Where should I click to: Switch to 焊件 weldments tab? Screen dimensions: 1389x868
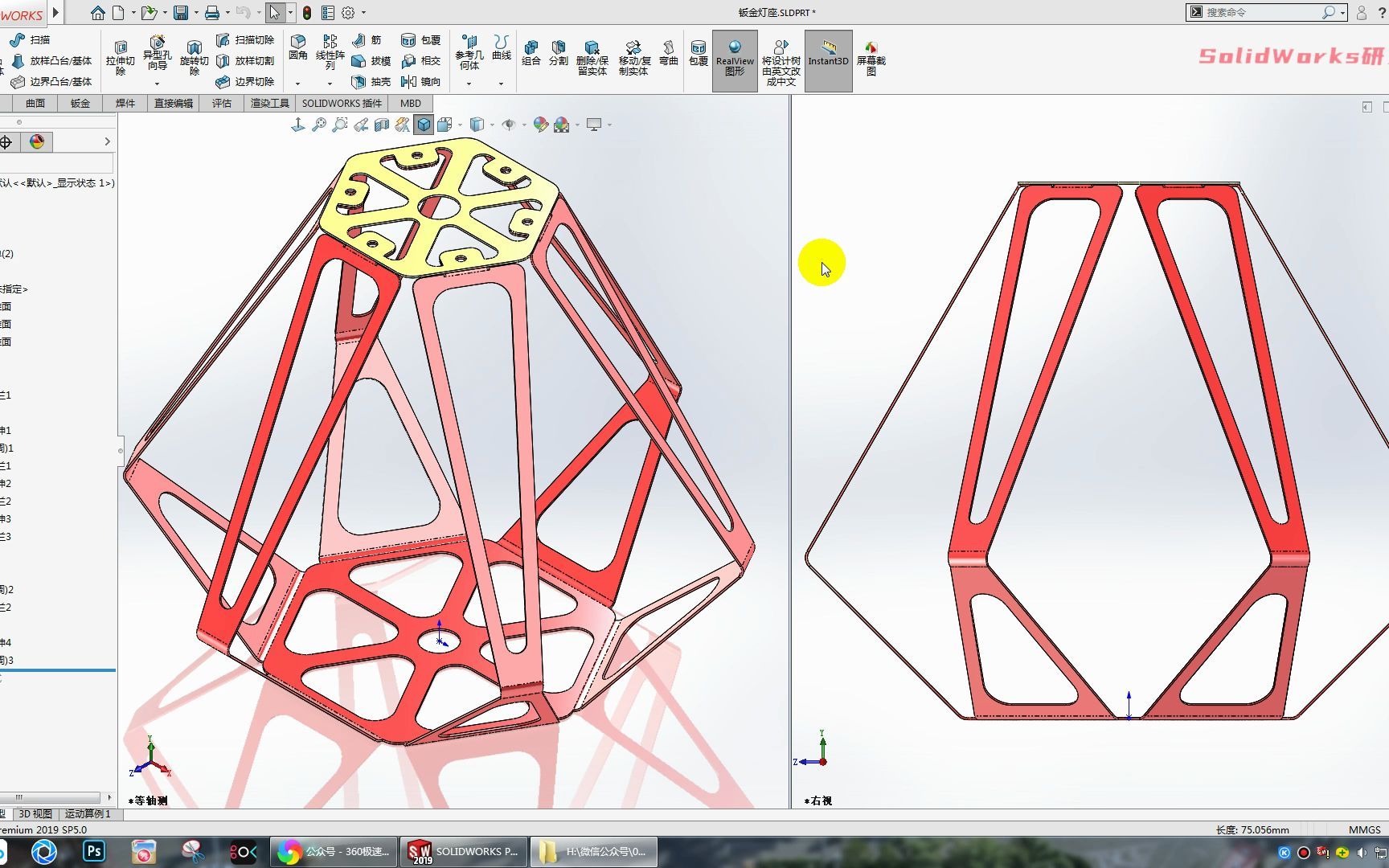(x=125, y=103)
